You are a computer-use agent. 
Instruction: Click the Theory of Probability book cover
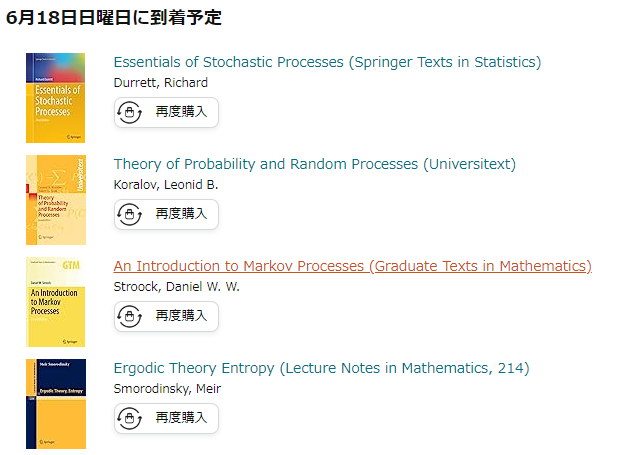pos(56,200)
